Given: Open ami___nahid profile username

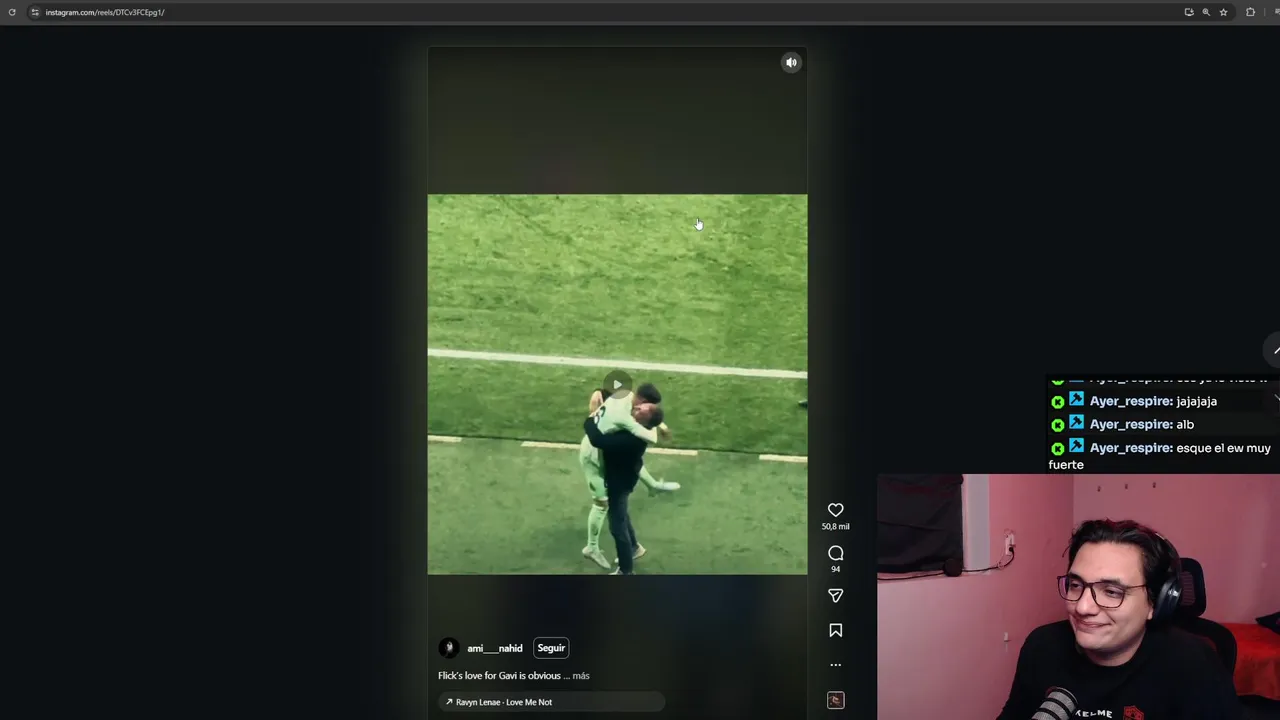Looking at the screenshot, I should [x=494, y=648].
